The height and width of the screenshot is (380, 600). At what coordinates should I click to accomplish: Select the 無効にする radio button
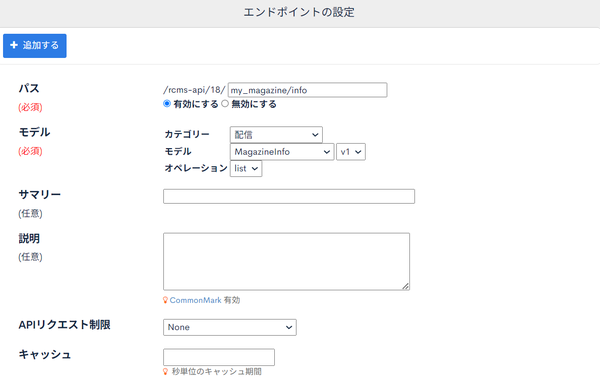(x=225, y=104)
